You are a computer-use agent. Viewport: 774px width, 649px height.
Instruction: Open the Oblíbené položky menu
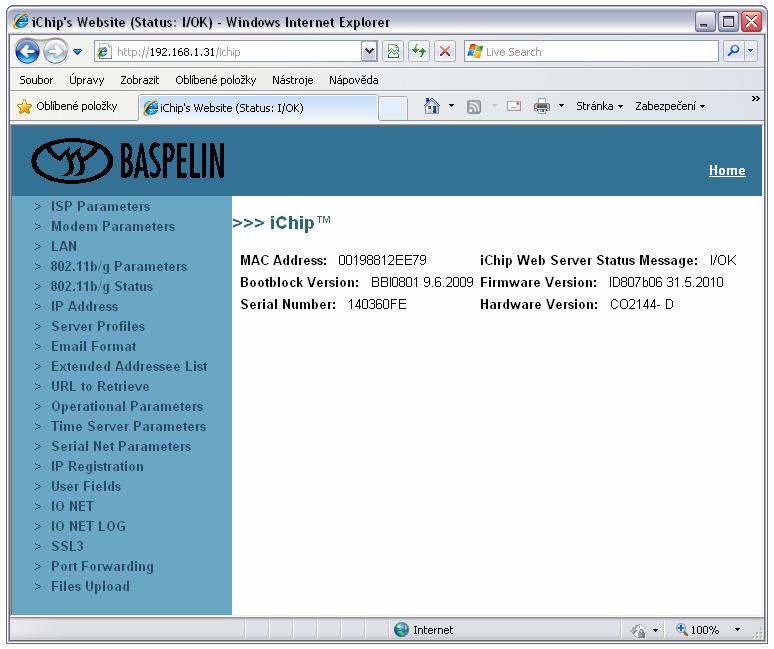216,80
